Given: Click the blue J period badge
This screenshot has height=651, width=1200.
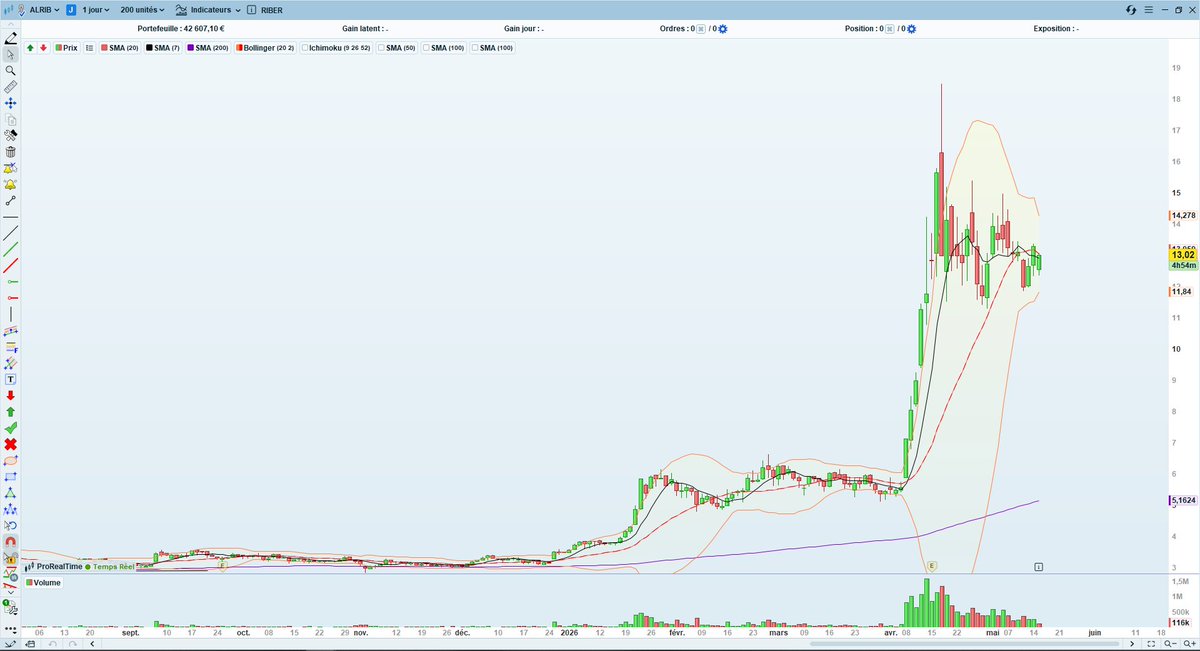Looking at the screenshot, I should point(71,9).
